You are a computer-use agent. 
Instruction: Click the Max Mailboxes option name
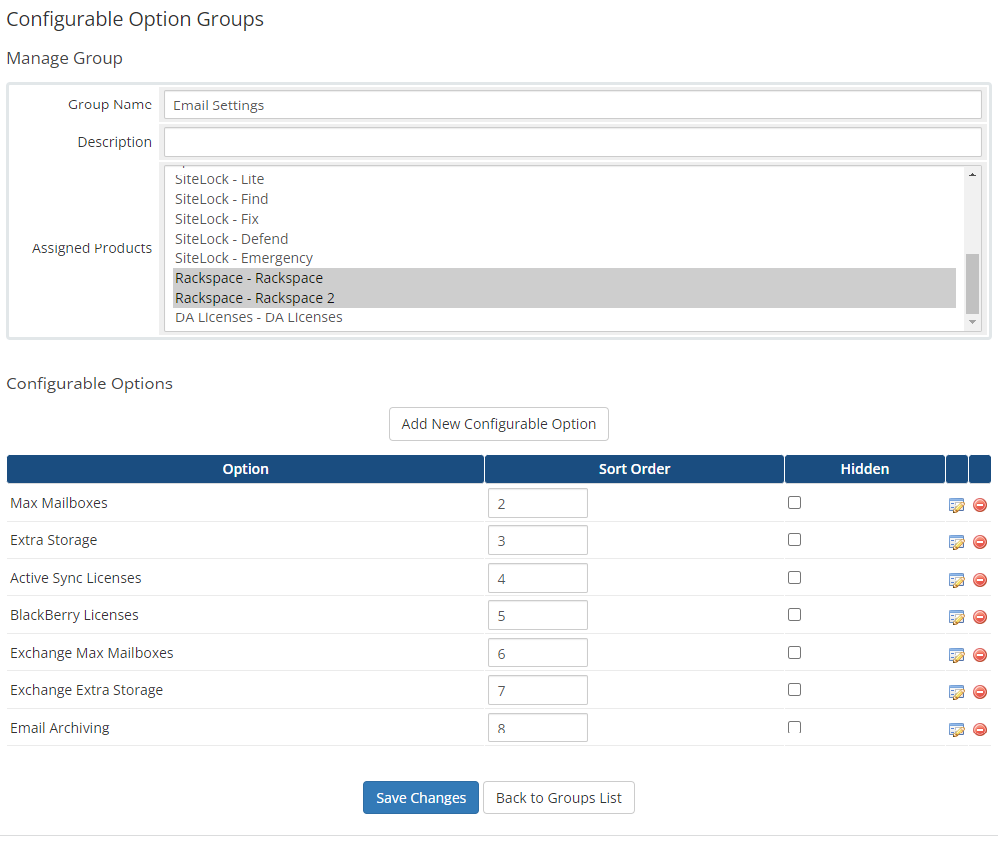tap(59, 503)
